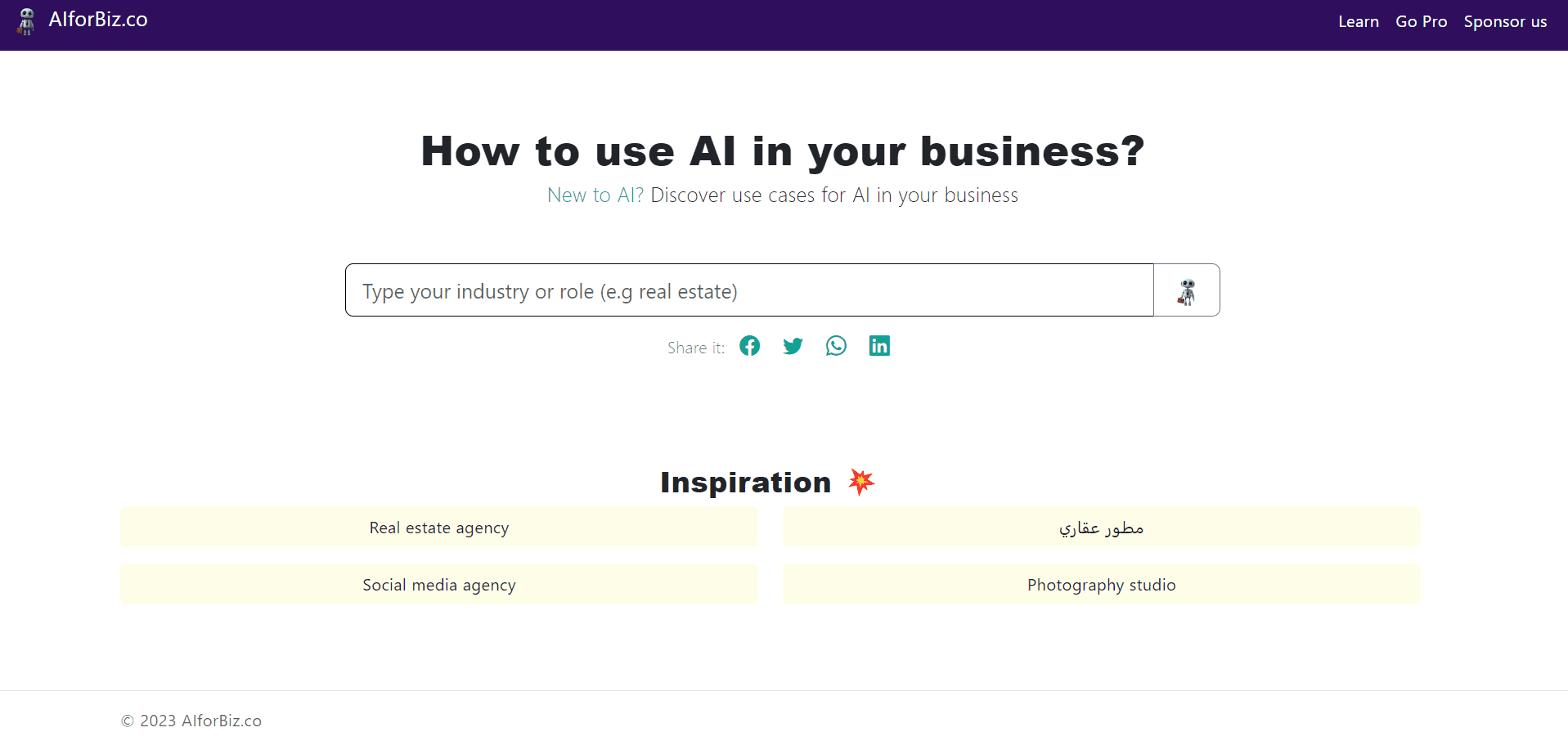Click the Facebook share icon

(749, 346)
